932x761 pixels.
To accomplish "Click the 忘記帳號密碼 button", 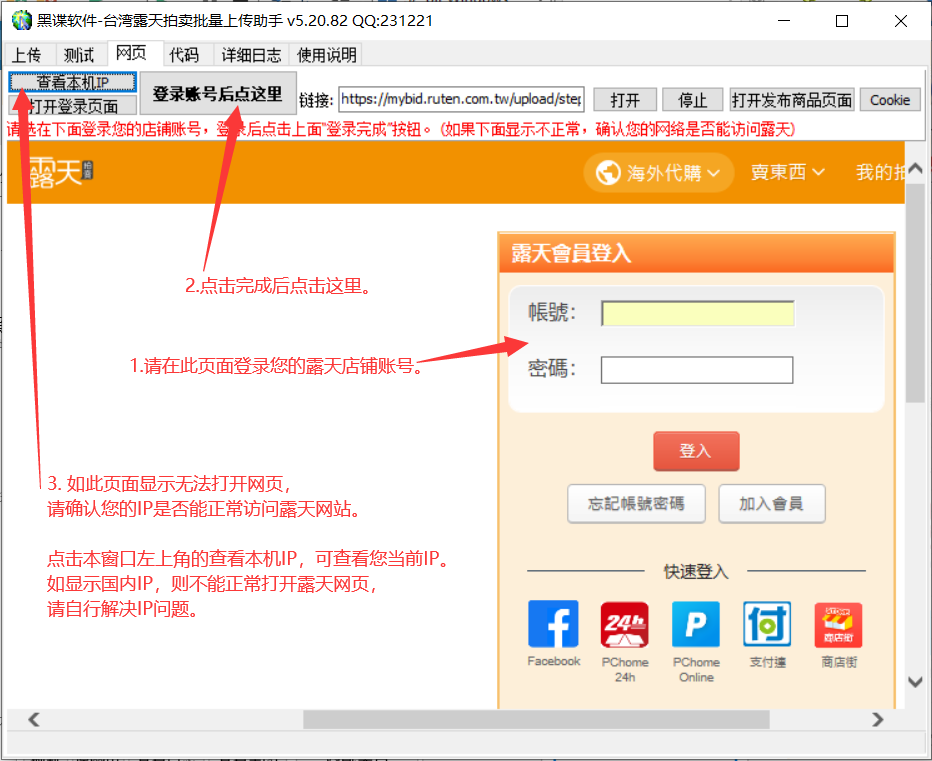I will 636,504.
